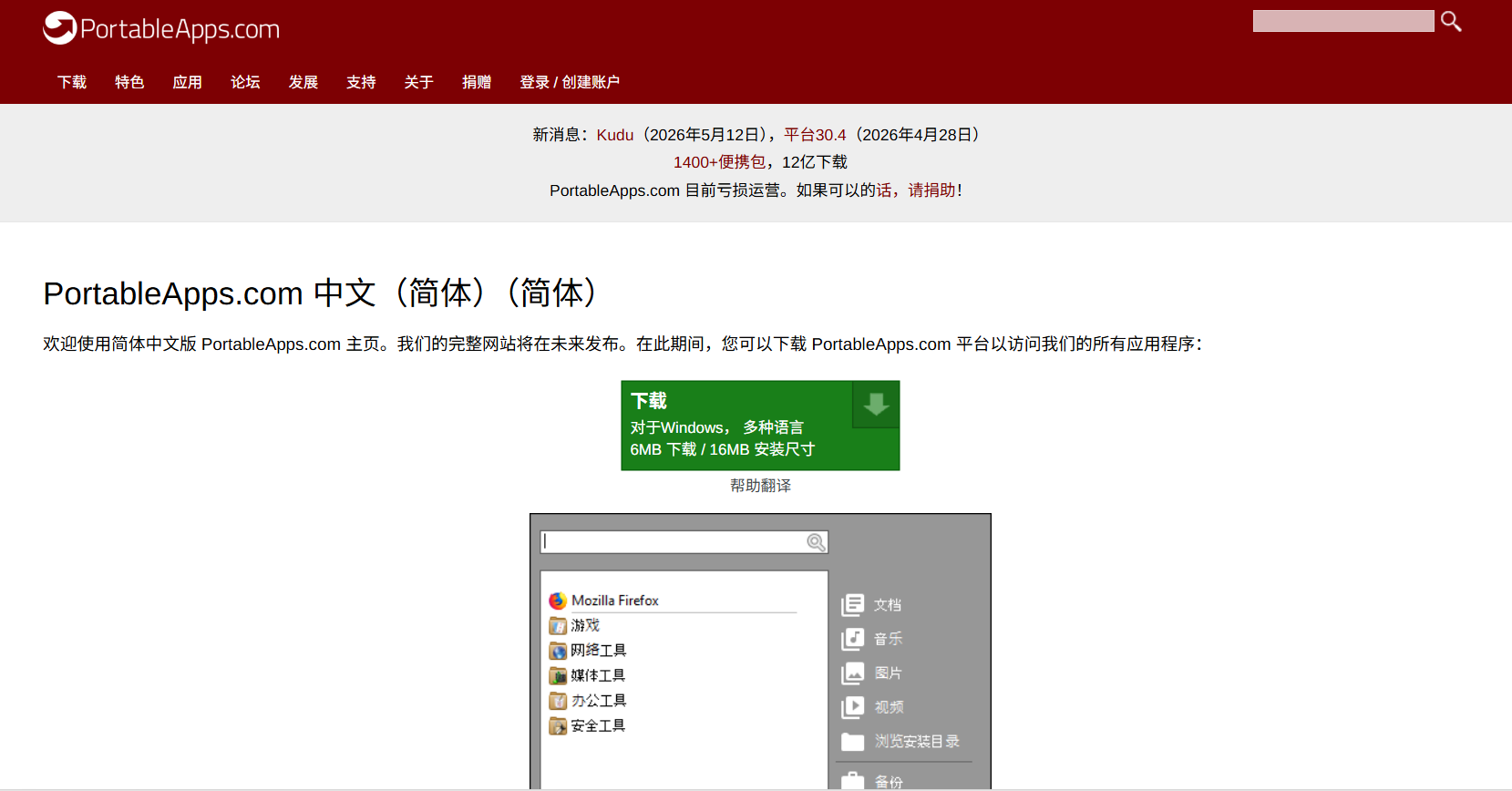
Task: Click the 文档 label in right panel
Action: [x=888, y=605]
